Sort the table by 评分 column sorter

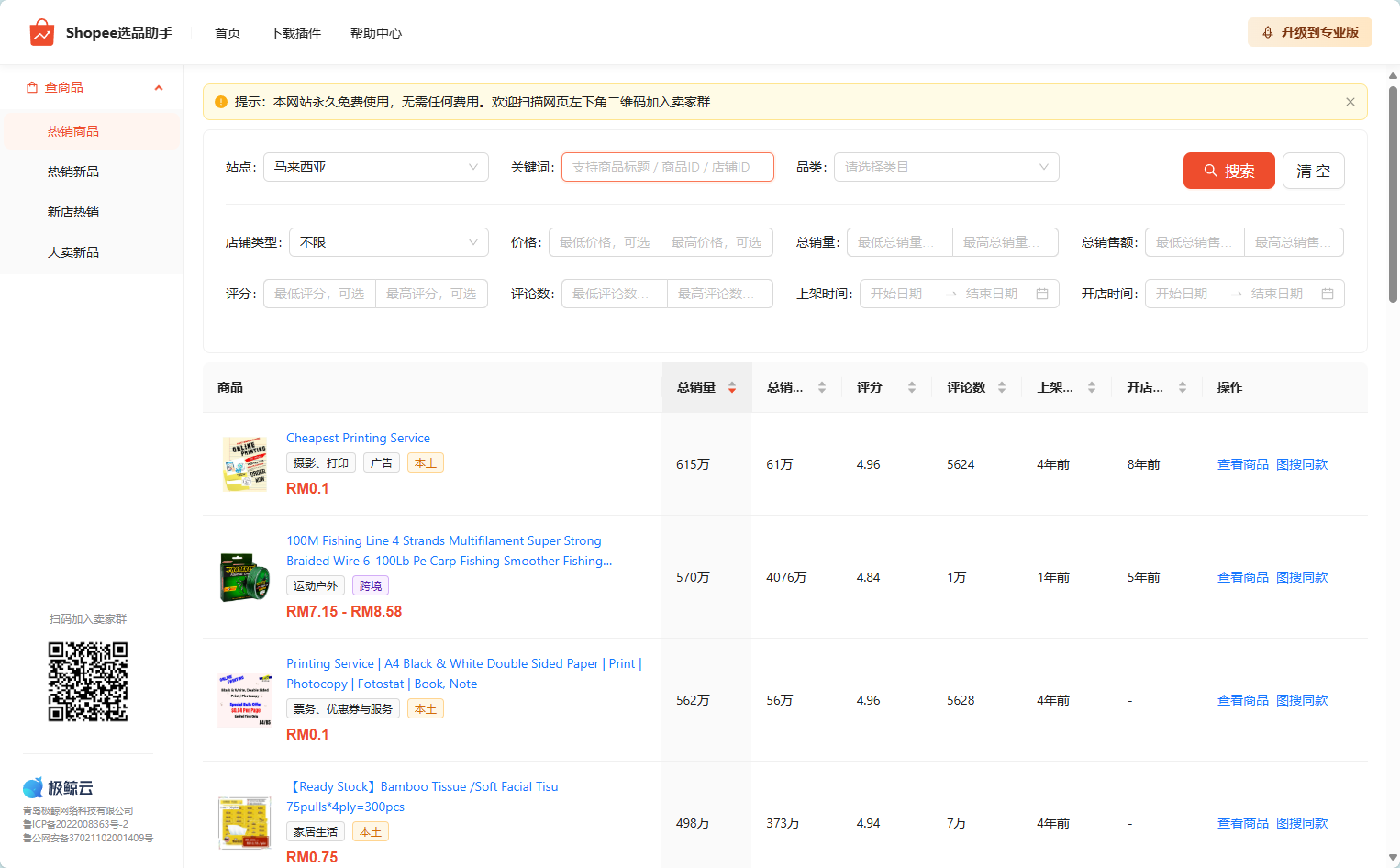click(912, 387)
